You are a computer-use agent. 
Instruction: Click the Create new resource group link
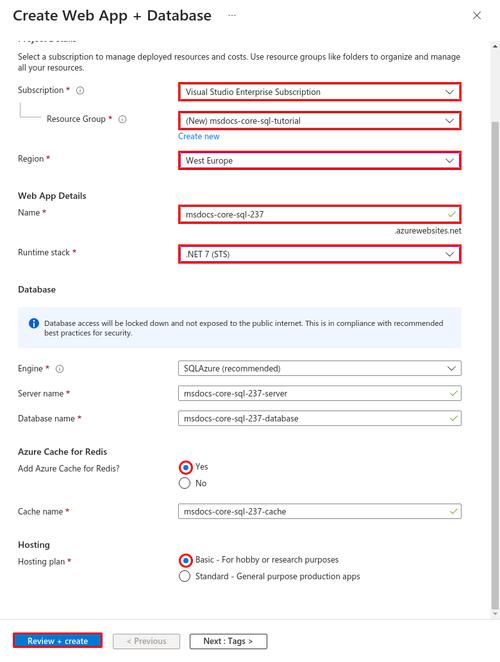coord(198,136)
